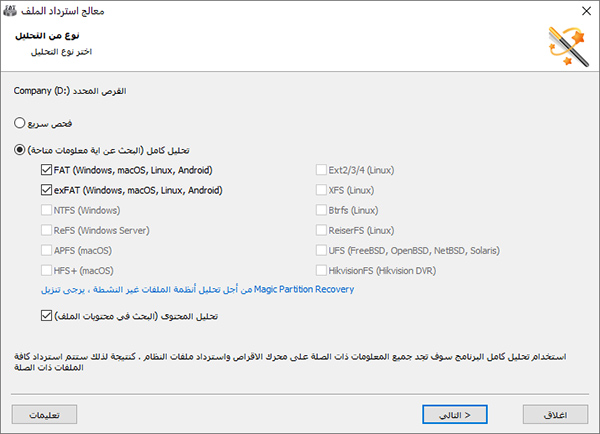
Task: Click the app icon in title bar
Action: pos(10,11)
